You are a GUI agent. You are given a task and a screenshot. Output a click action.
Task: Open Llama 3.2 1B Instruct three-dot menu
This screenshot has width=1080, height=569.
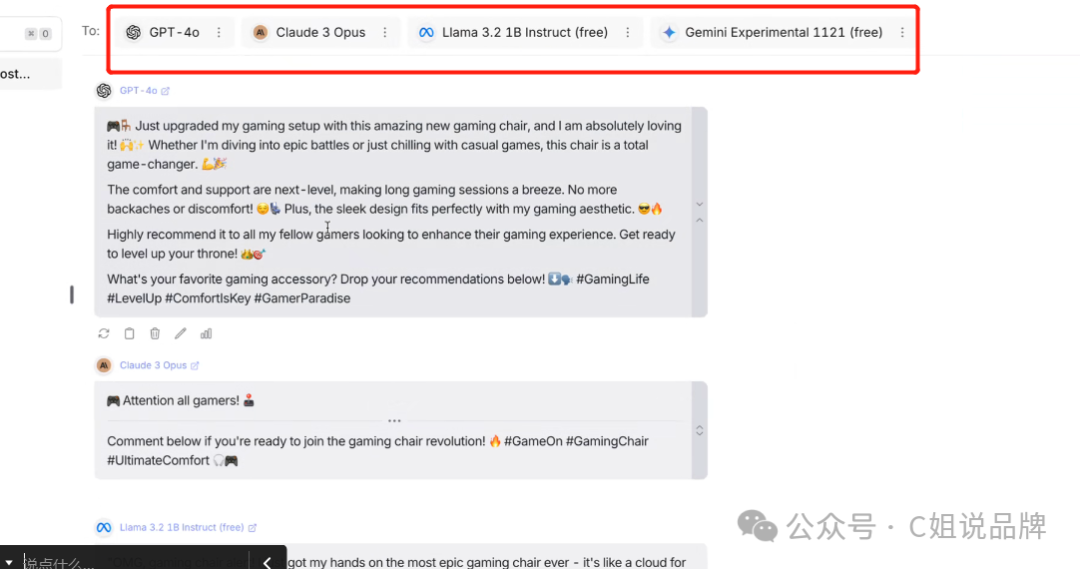[627, 32]
